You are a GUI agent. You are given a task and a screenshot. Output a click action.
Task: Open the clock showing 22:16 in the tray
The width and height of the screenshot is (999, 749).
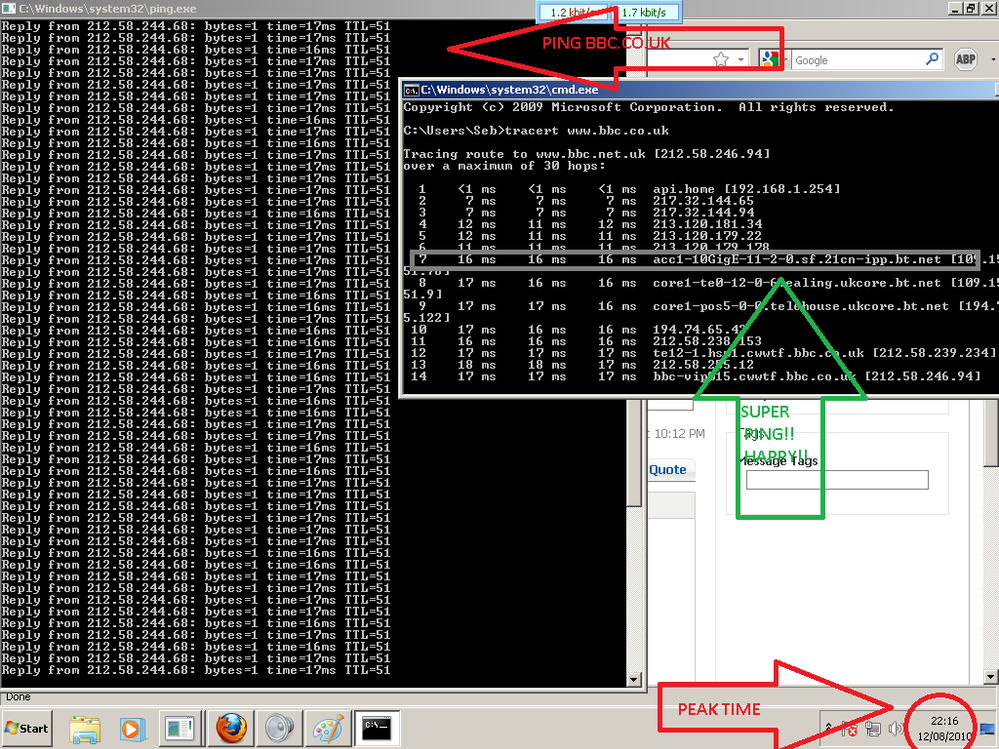(945, 728)
